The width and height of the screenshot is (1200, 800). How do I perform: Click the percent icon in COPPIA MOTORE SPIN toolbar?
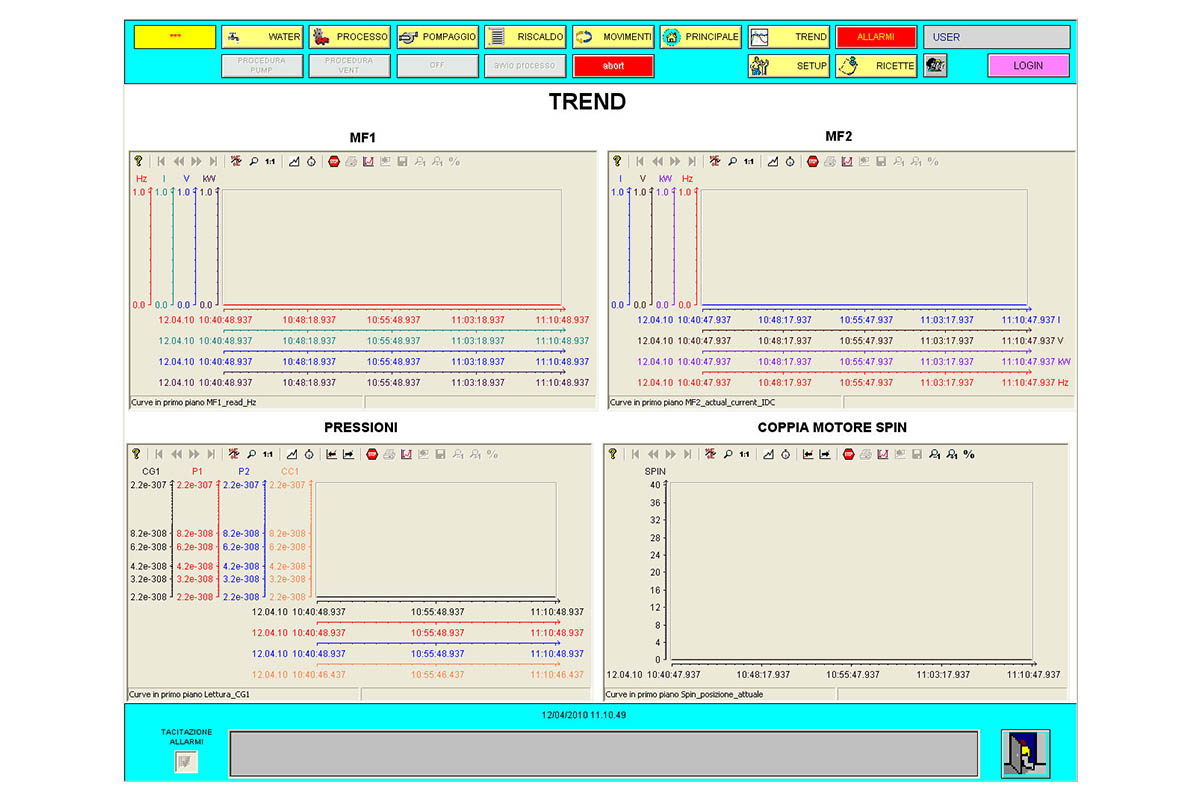pyautogui.click(x=969, y=454)
